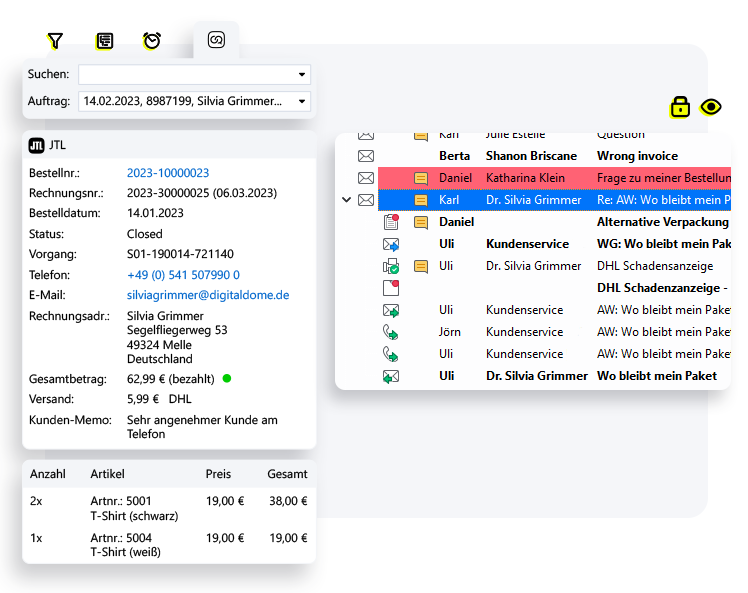The height and width of the screenshot is (593, 748).
Task: Click green paid status dot by Gesamtbetrag
Action: pyautogui.click(x=227, y=378)
